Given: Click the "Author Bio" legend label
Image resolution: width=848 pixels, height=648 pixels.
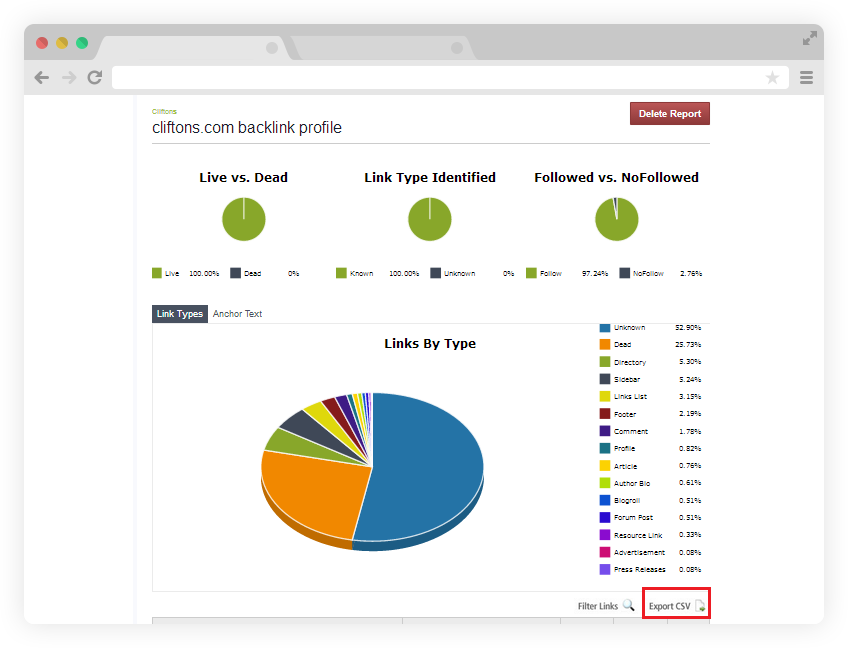Looking at the screenshot, I should coord(632,484).
